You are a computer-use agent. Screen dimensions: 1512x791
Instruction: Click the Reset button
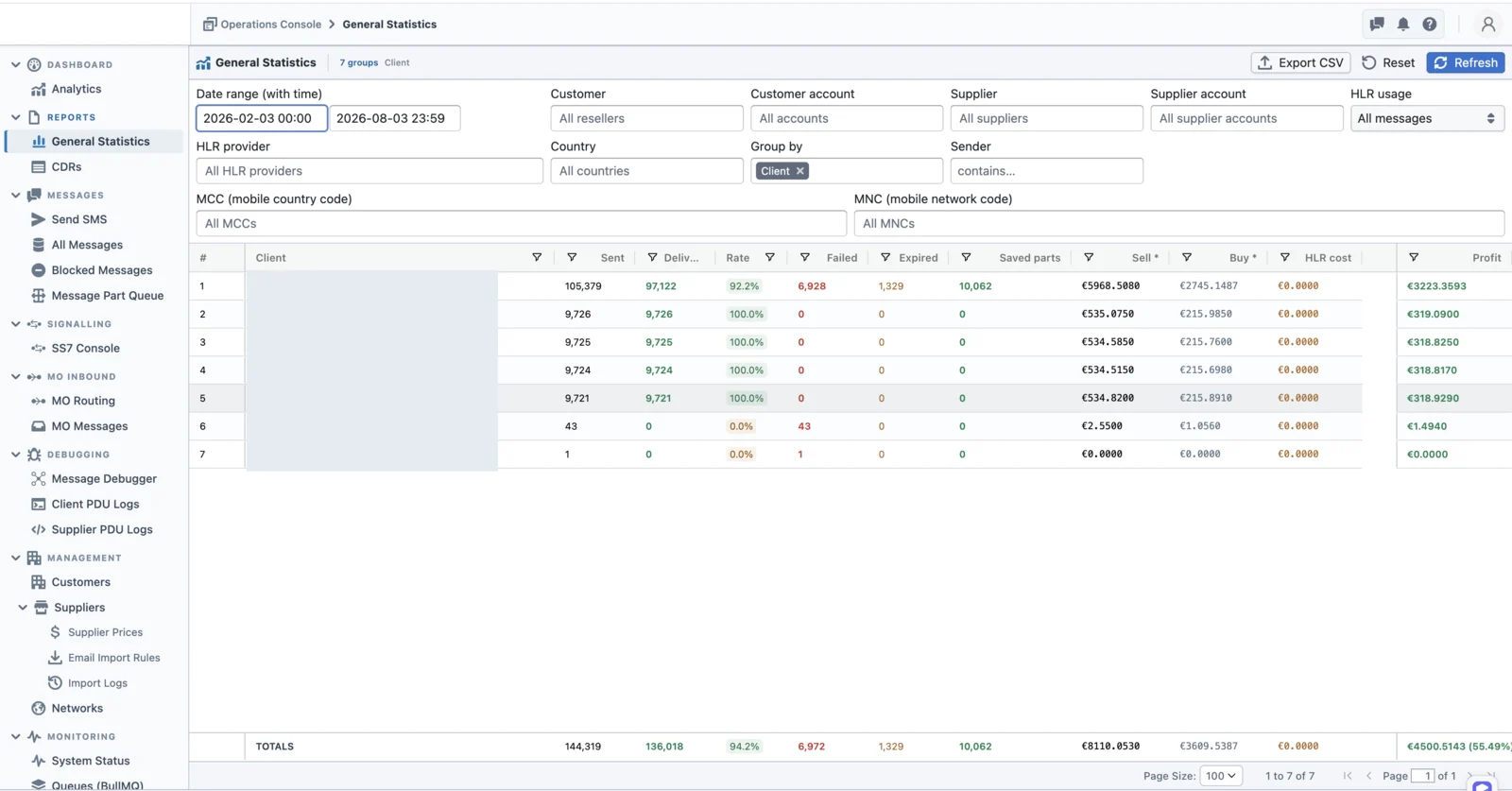[x=1388, y=63]
